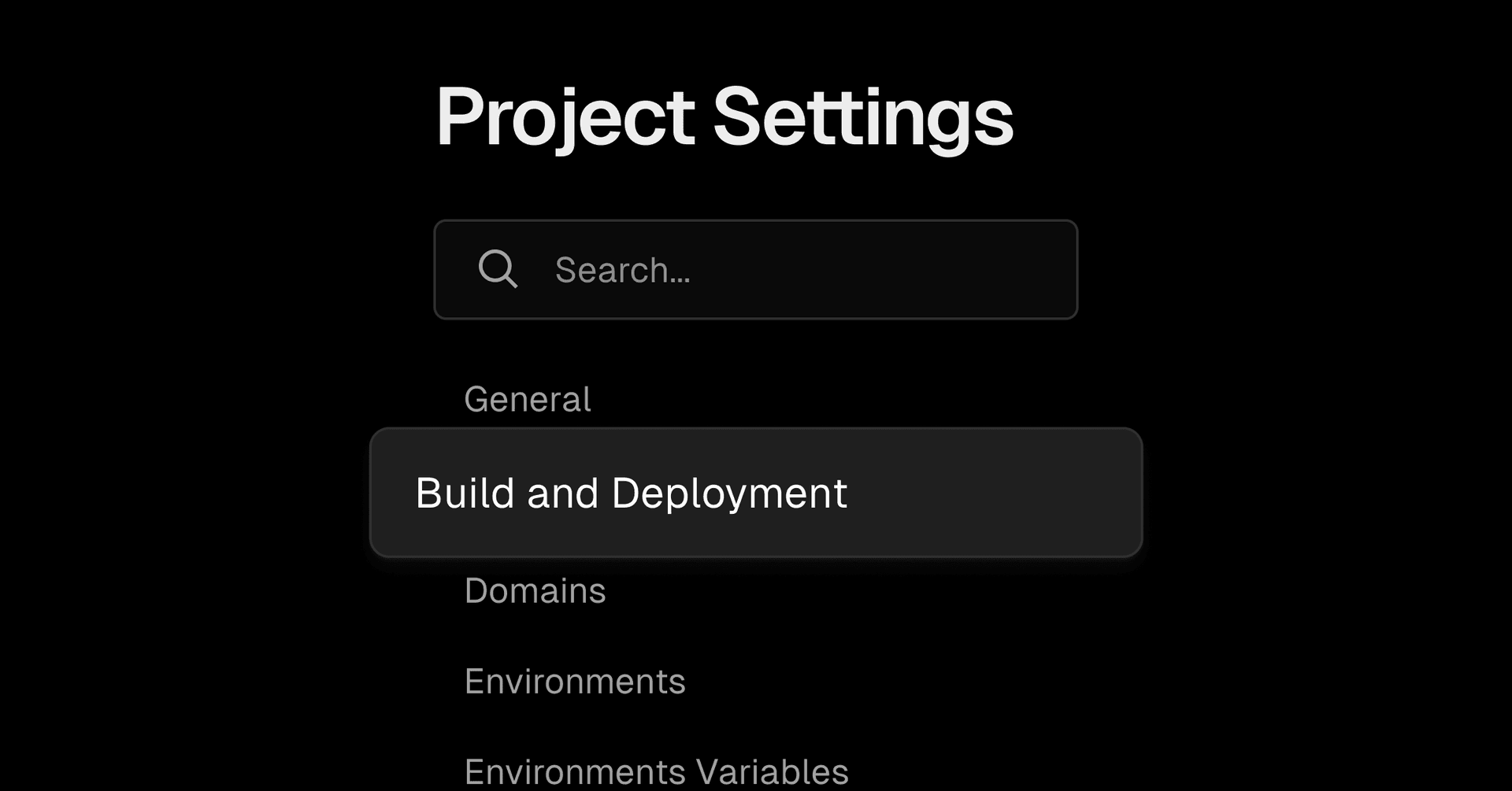
Task: Click the Domains label
Action: pyautogui.click(x=535, y=591)
